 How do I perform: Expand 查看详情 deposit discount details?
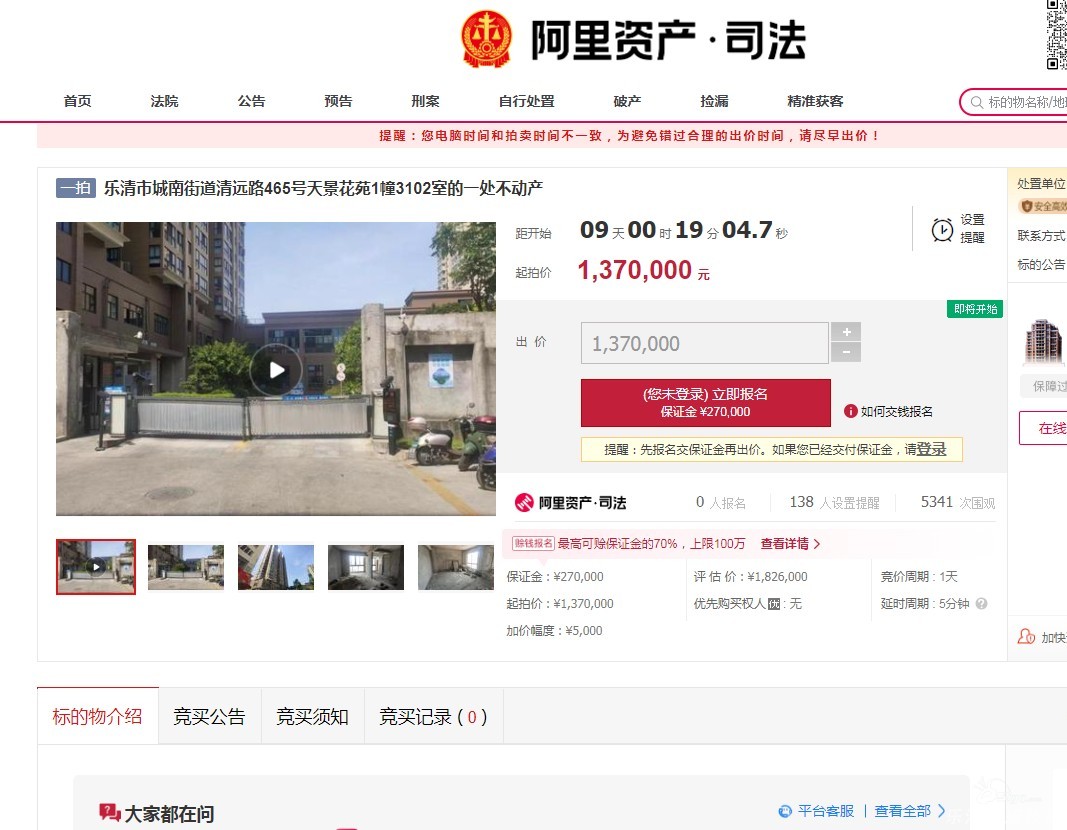[x=790, y=544]
